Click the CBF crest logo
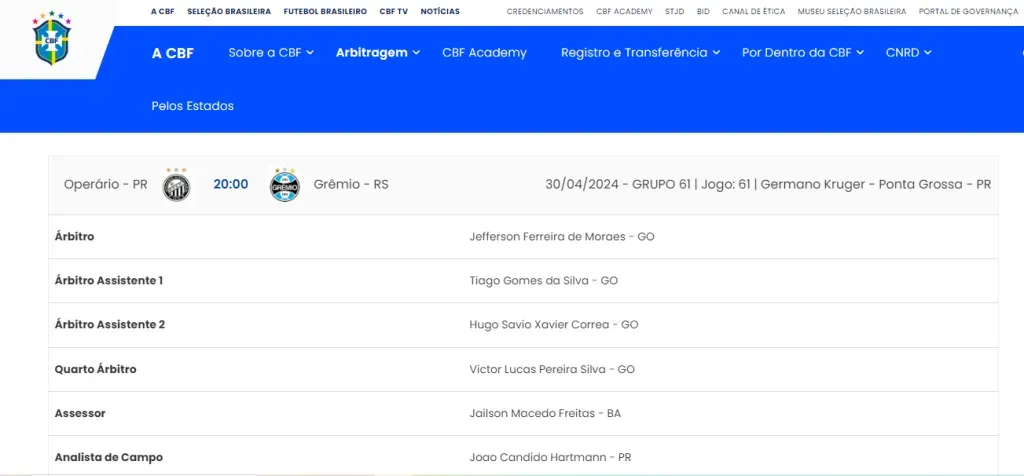This screenshot has width=1024, height=476. click(52, 39)
